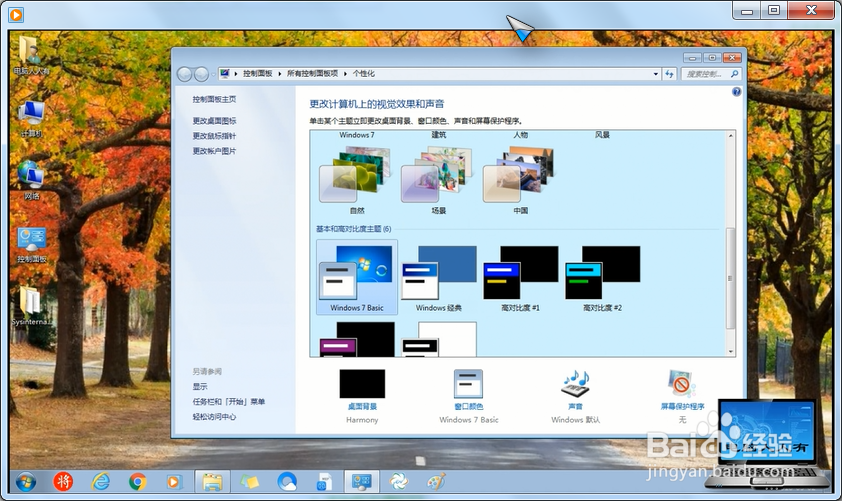Open 屏幕保护程序 settings icon
The width and height of the screenshot is (842, 501).
681,383
